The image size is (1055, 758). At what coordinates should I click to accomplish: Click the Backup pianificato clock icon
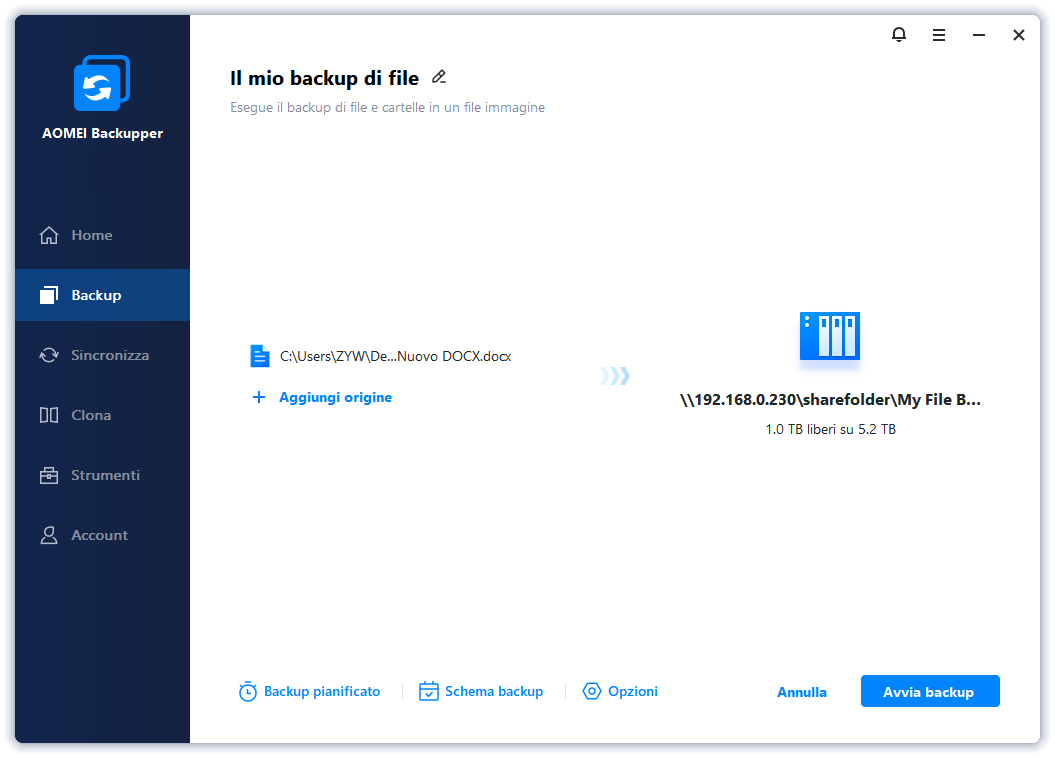[248, 692]
